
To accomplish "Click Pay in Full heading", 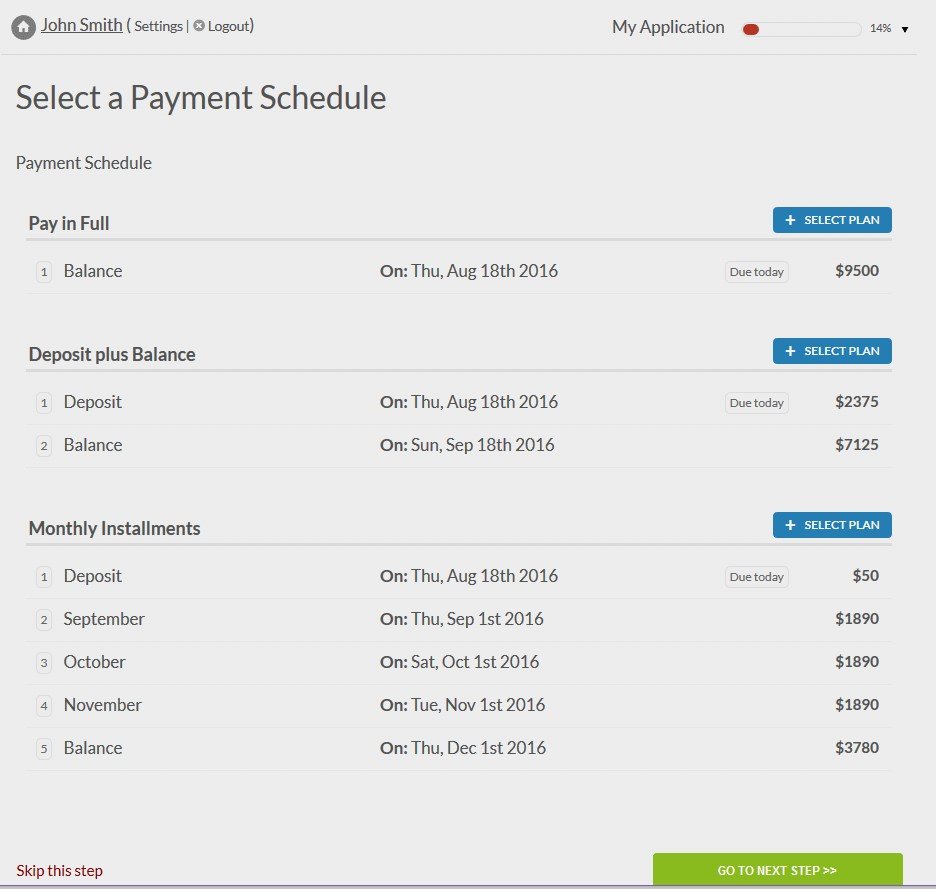I will click(69, 223).
